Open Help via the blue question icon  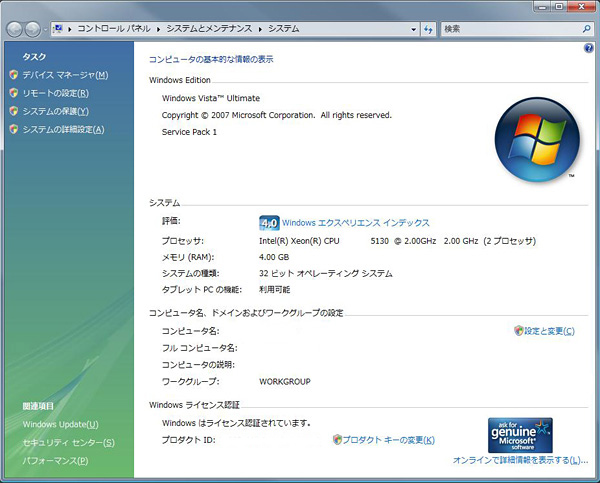[589, 48]
